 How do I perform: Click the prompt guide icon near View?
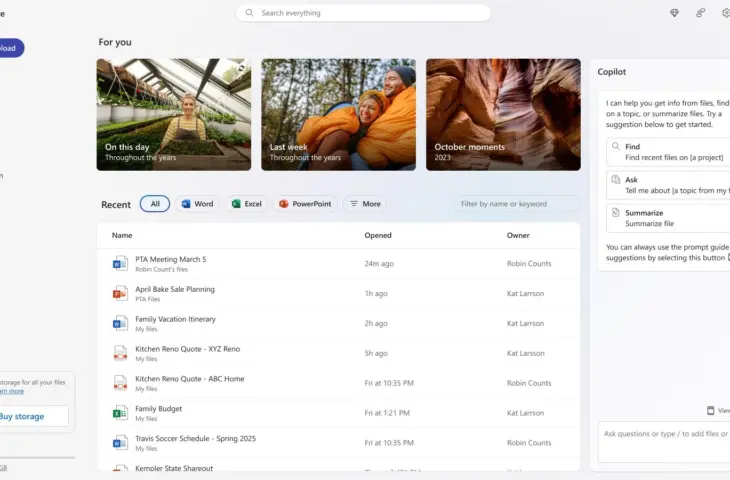[x=710, y=410]
